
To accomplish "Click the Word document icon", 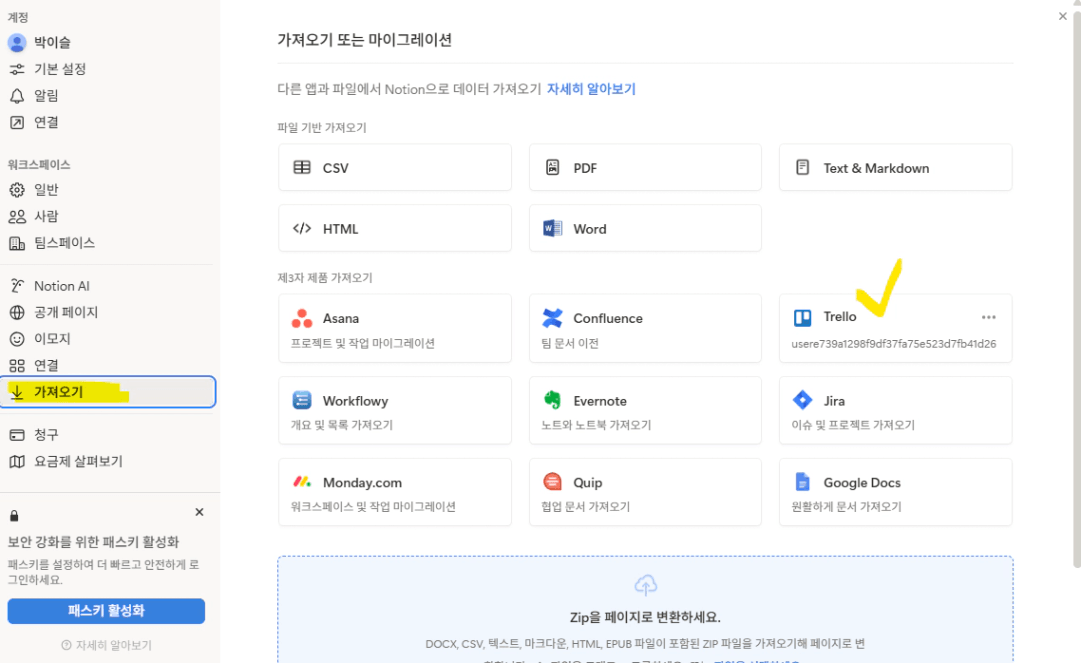I will point(552,228).
